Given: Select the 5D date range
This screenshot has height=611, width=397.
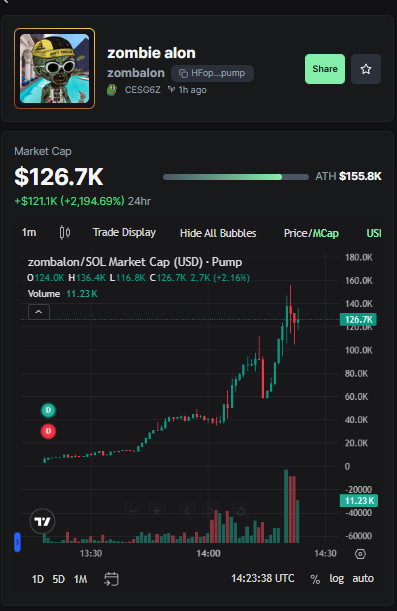Looking at the screenshot, I should tap(58, 579).
